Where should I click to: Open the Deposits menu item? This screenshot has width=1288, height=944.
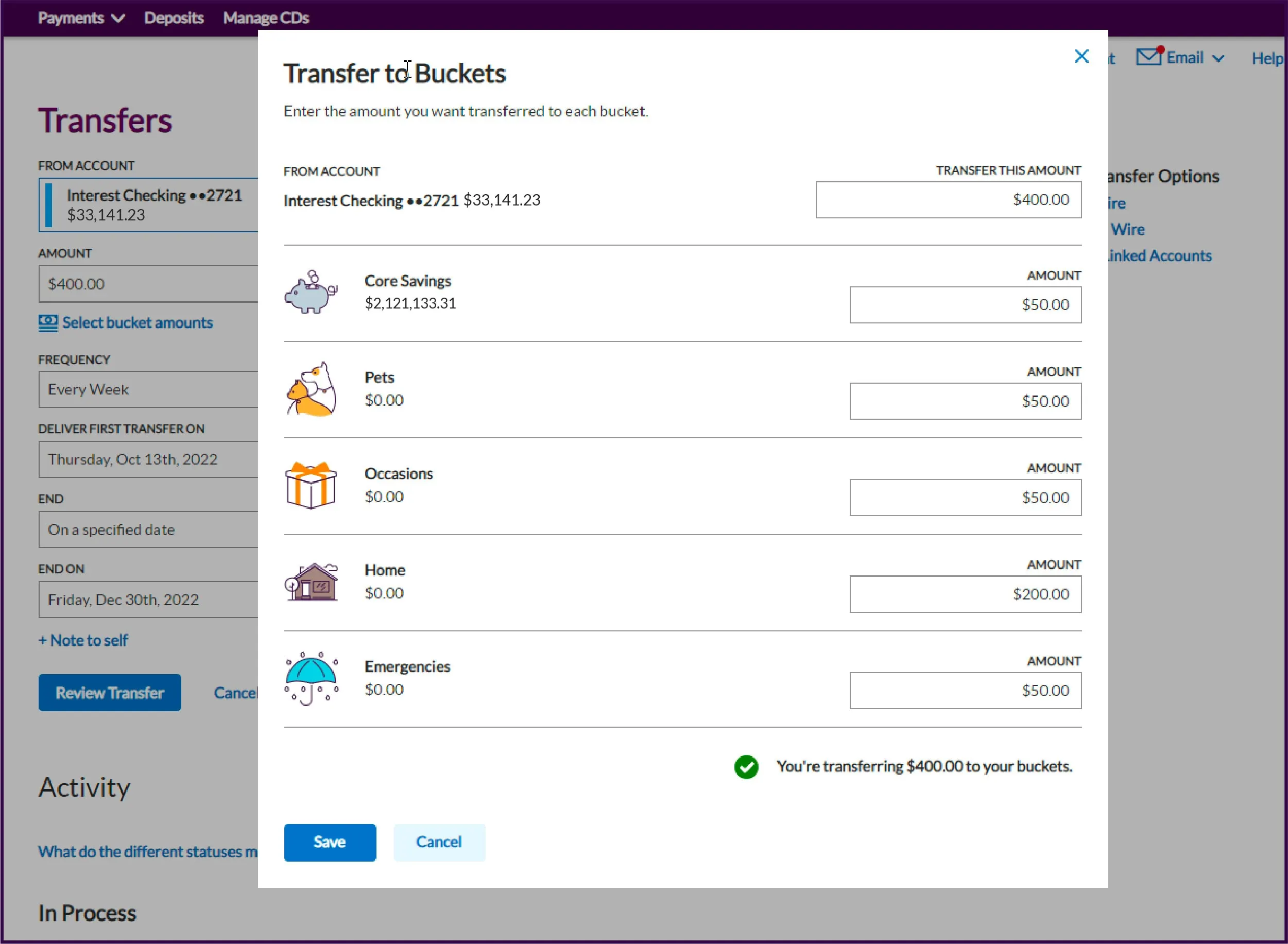174,19
